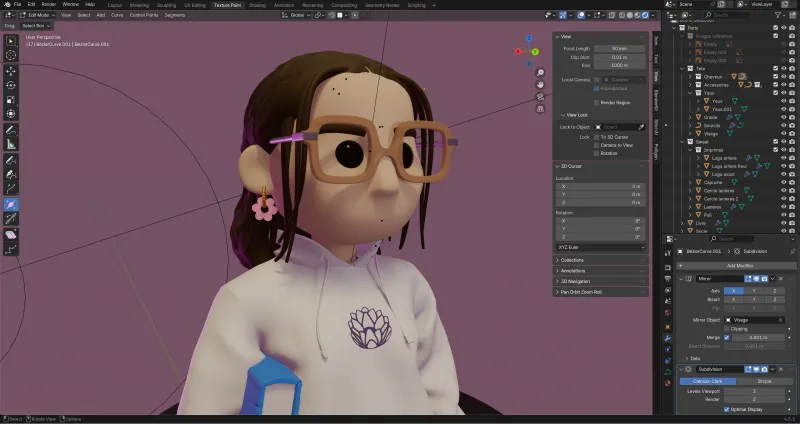The width and height of the screenshot is (800, 424).
Task: Open the Modifiers wrench properties tab
Action: pos(668,338)
